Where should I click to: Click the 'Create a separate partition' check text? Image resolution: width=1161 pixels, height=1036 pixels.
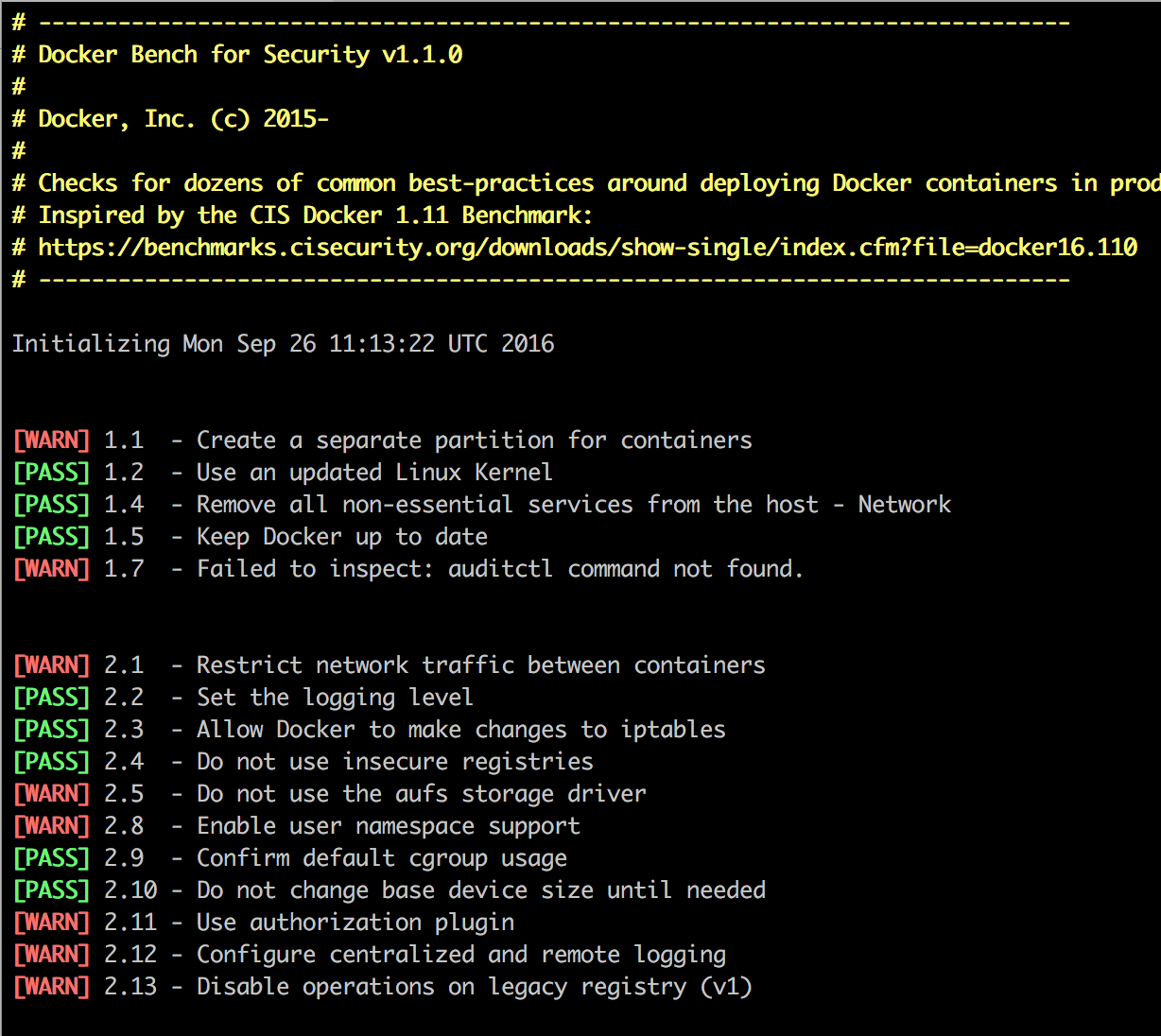473,440
